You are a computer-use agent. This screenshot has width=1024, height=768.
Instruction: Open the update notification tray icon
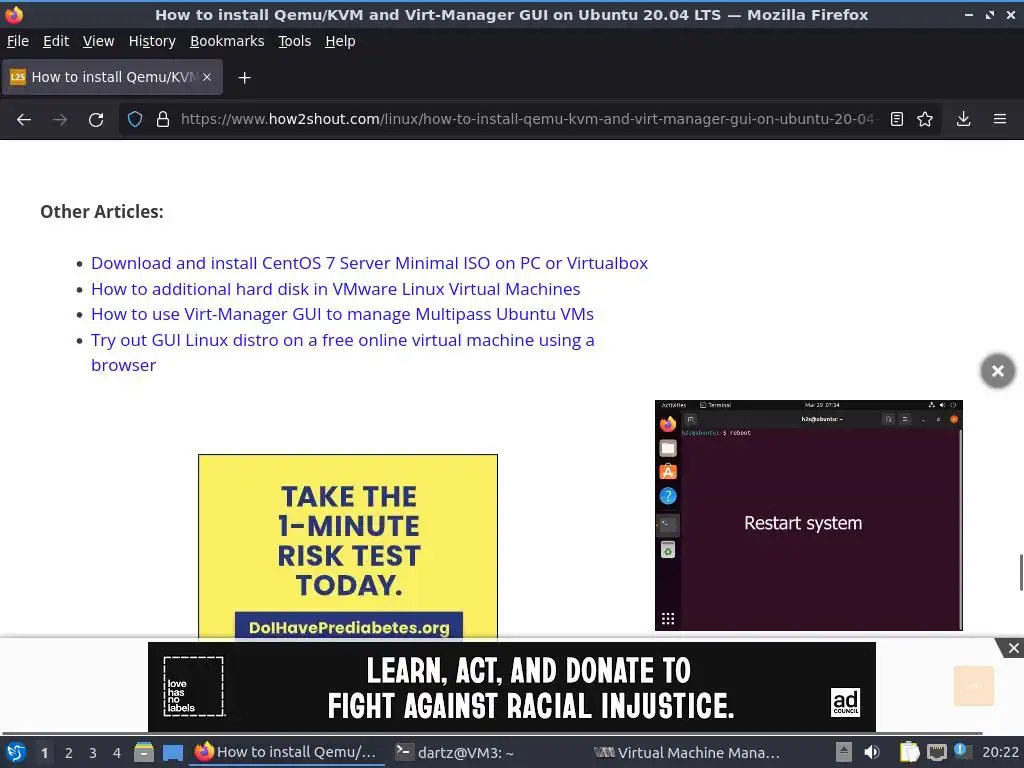point(962,751)
